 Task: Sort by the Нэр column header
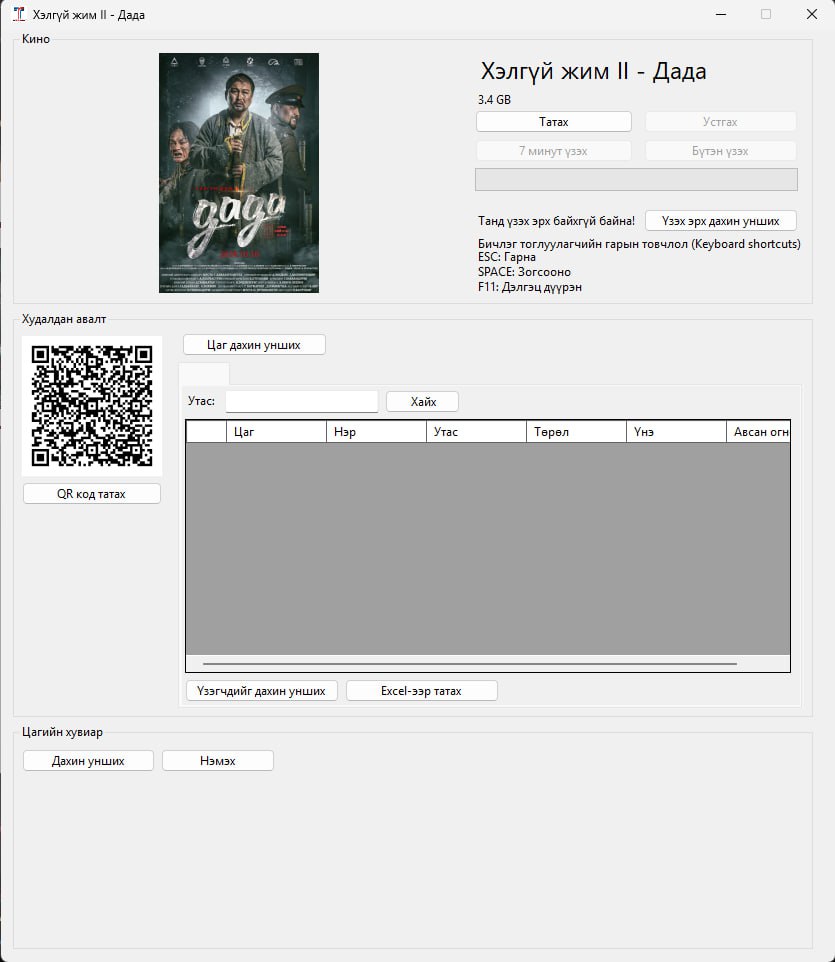376,432
